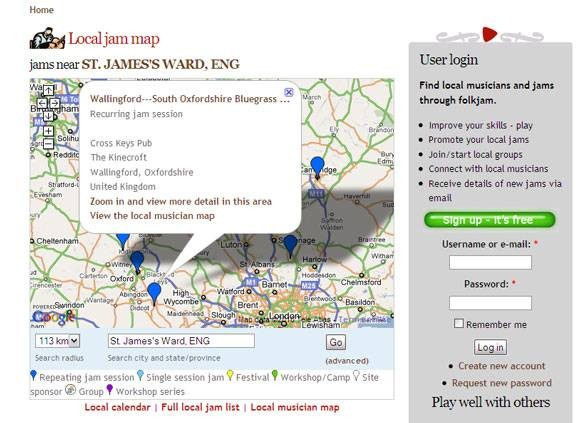Click the Repeating jam session legend pin

click(34, 376)
